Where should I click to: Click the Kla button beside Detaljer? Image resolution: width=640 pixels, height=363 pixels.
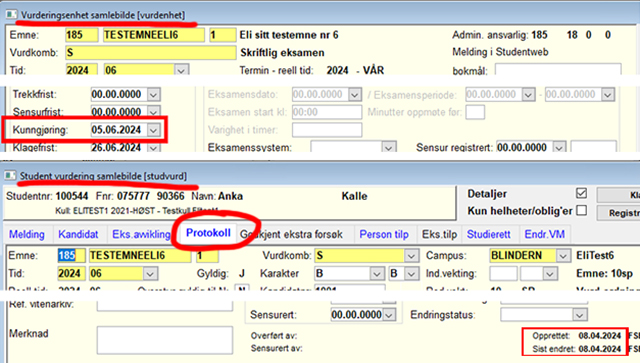(619, 195)
